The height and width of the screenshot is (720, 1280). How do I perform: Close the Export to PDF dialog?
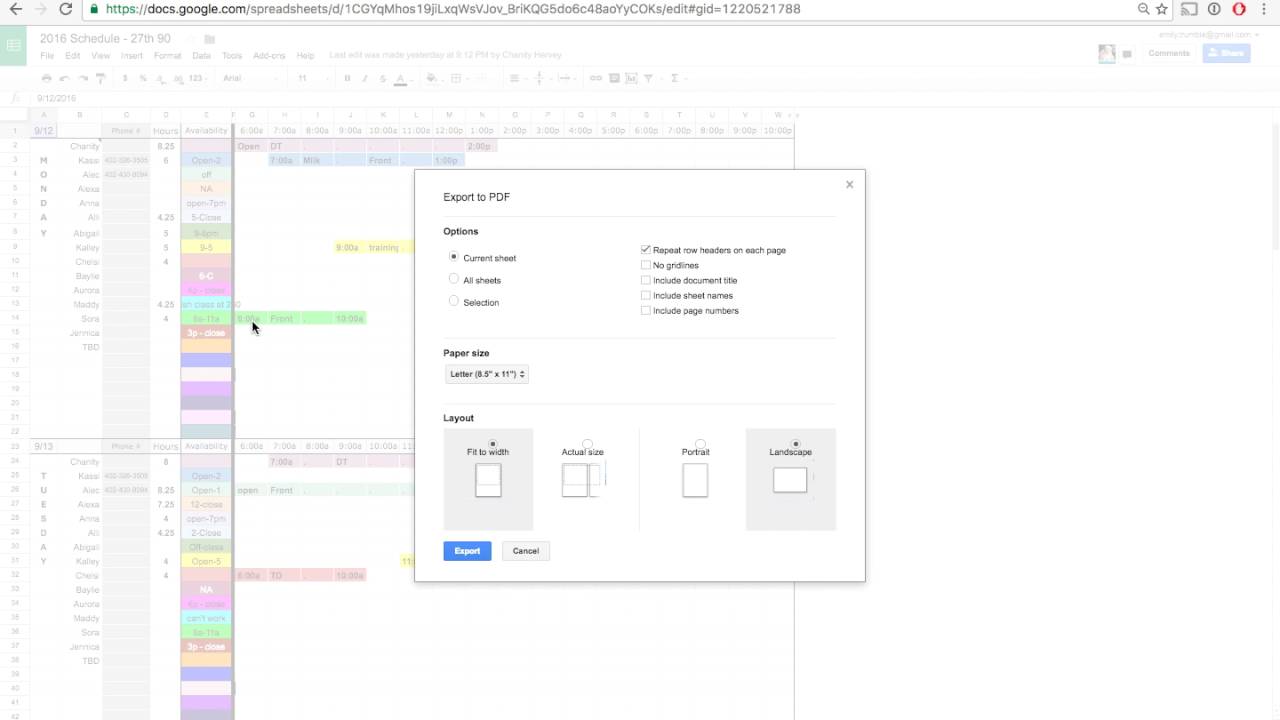coord(849,184)
